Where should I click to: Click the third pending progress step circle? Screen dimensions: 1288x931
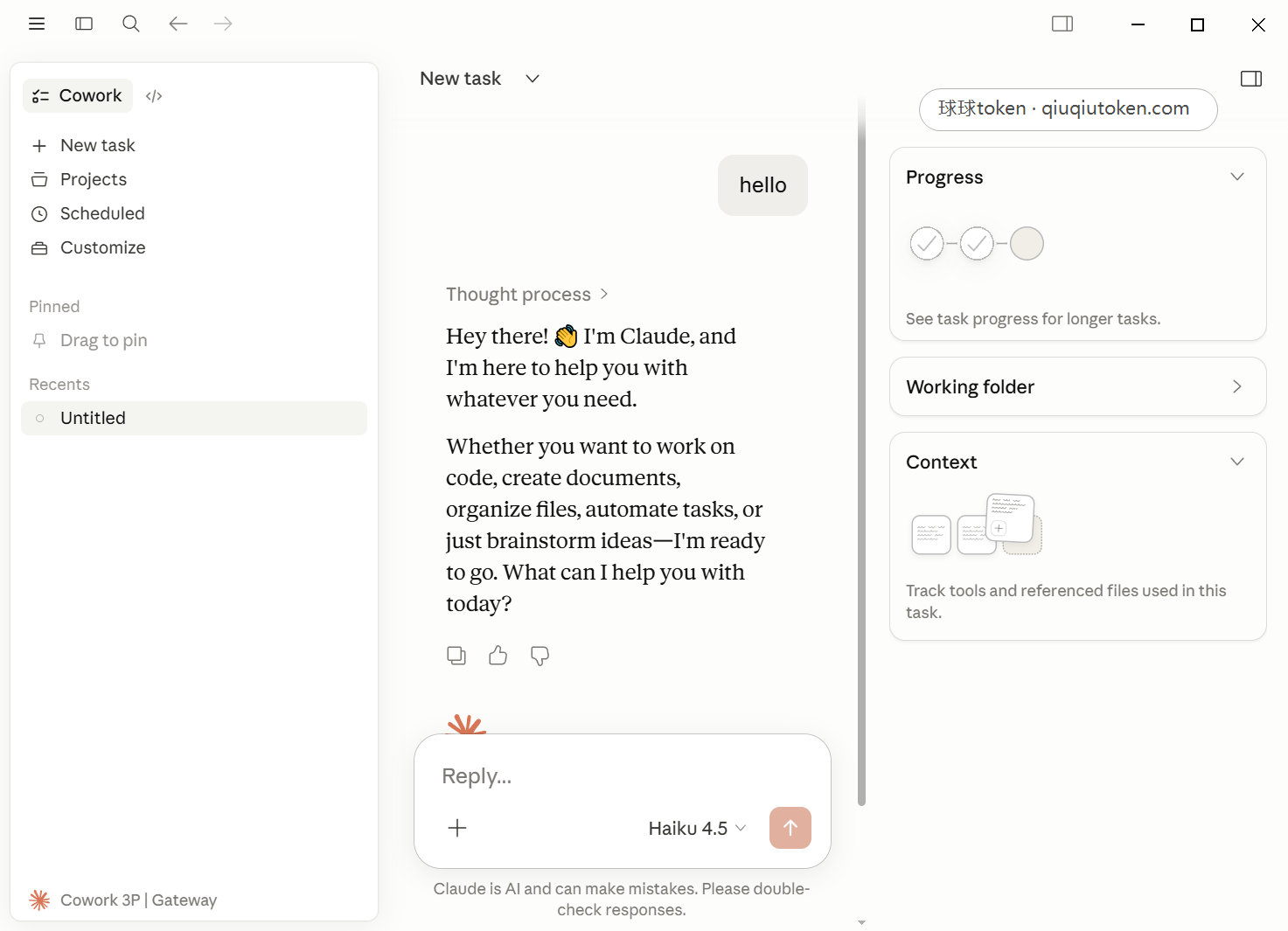point(1027,244)
